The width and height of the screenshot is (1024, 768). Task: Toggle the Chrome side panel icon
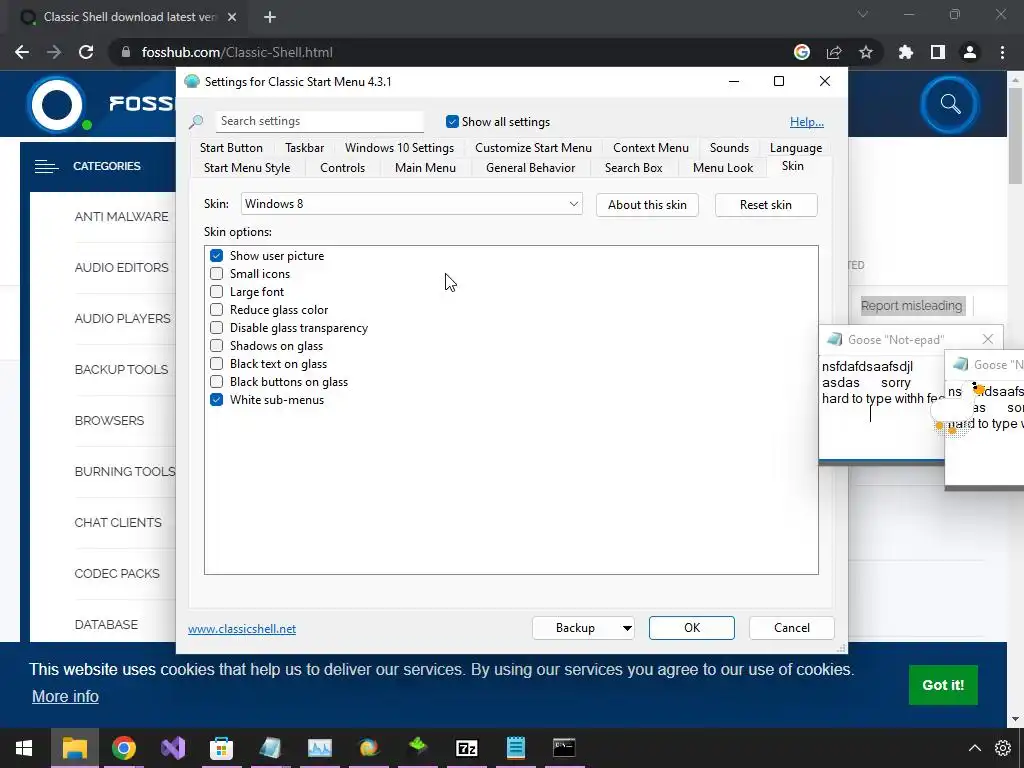(937, 52)
